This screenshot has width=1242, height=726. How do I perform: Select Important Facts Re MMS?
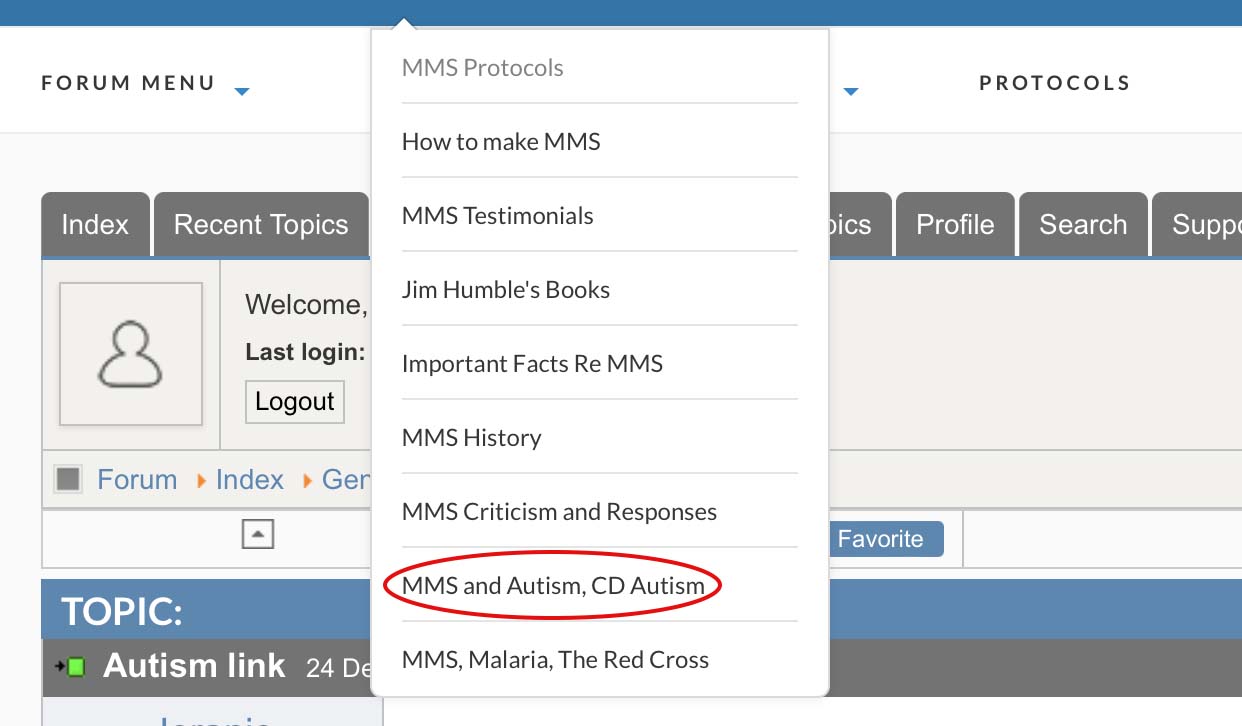point(532,364)
